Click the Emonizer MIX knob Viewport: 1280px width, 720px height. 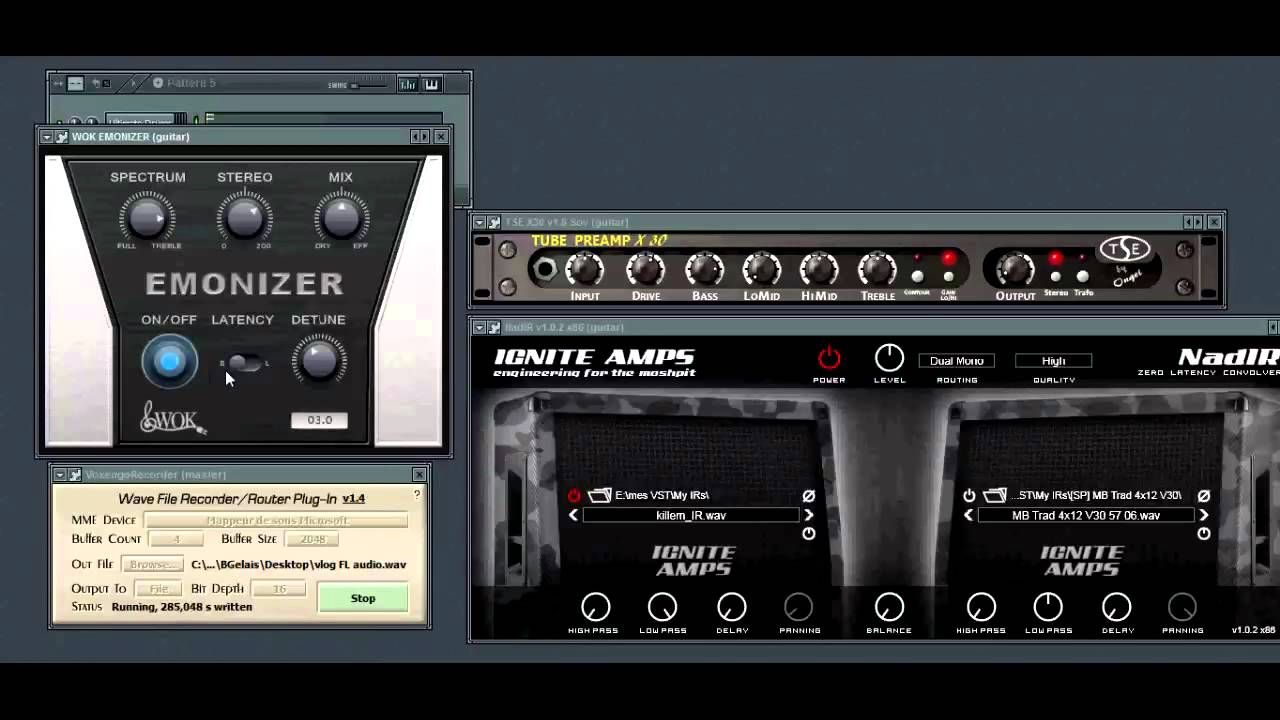pyautogui.click(x=341, y=217)
